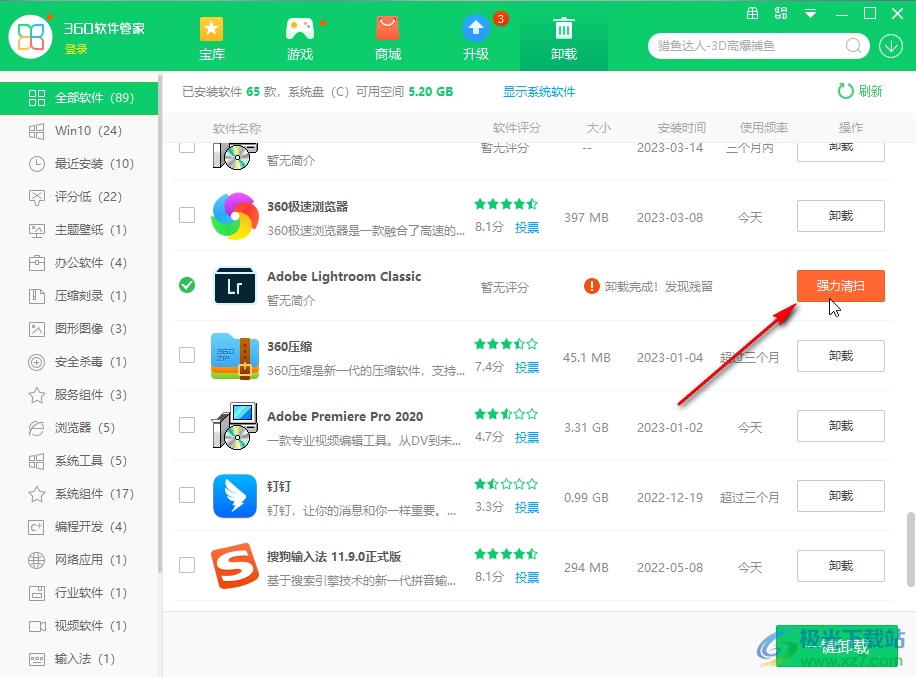Sort by 安装时间 column header

(x=682, y=128)
